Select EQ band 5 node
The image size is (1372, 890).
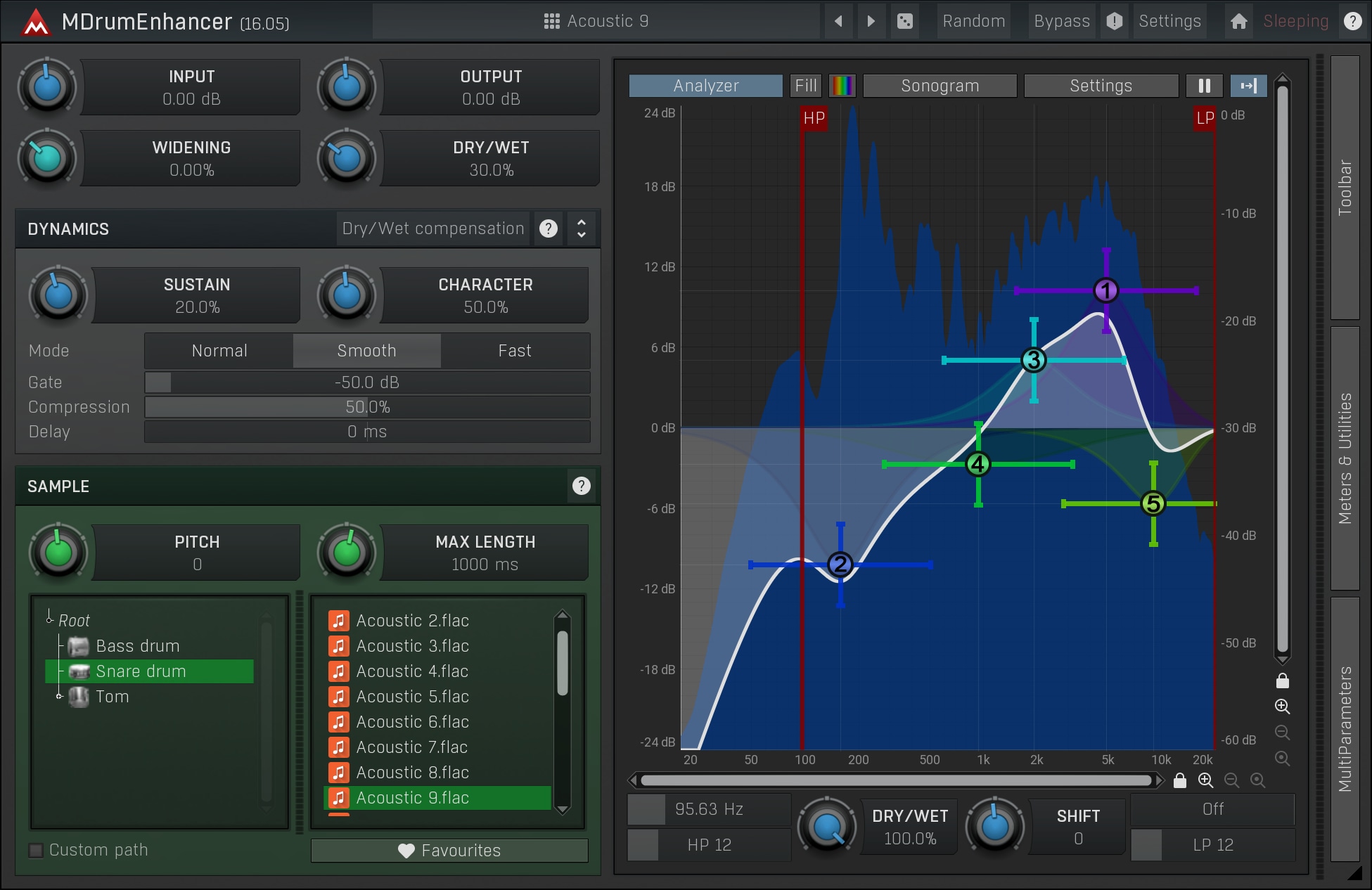click(1153, 503)
